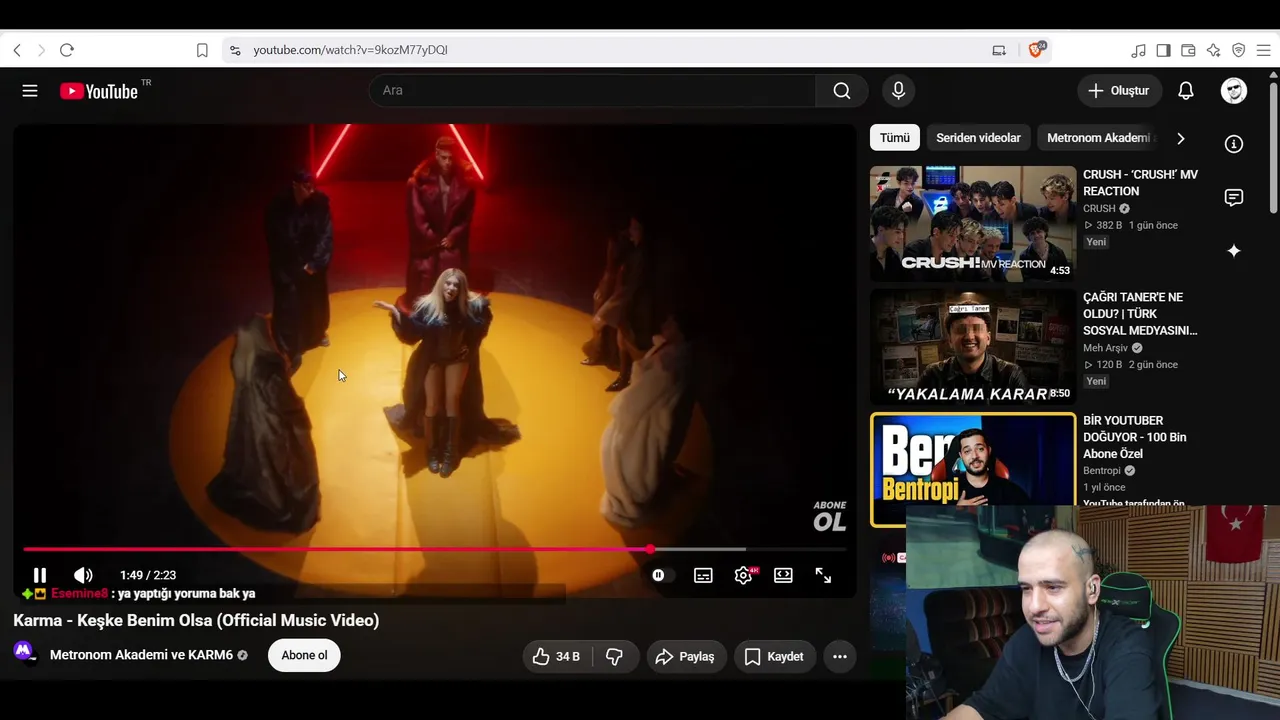Open Metronom Akademi ve KARM6 channel link

coord(141,656)
